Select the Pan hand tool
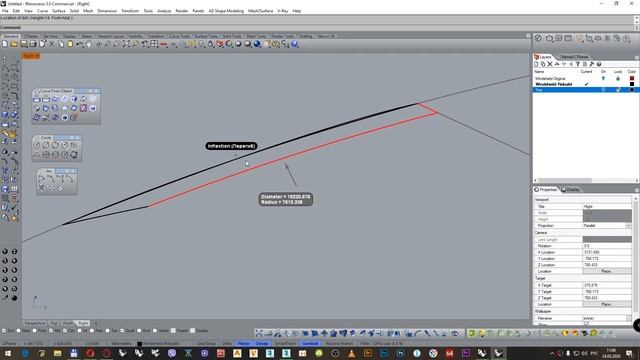 pos(89,44)
